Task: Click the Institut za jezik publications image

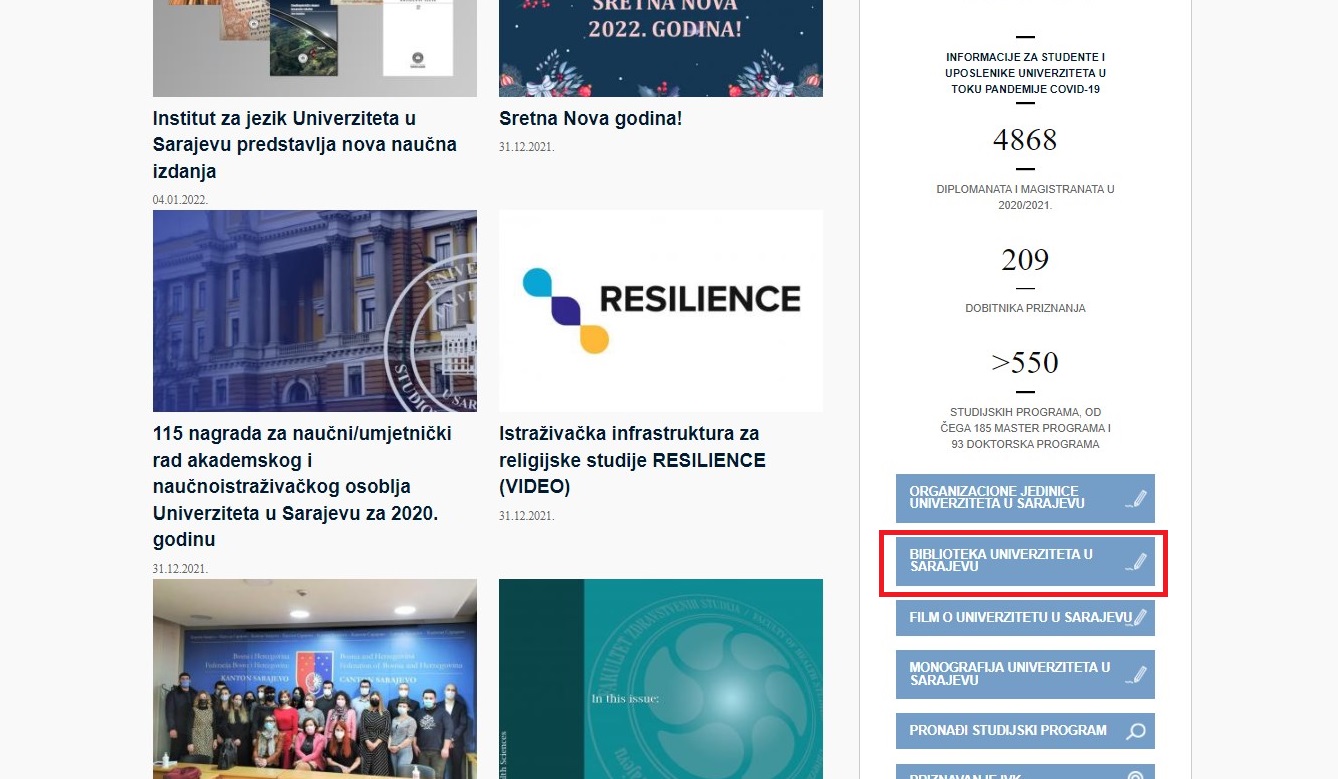Action: [314, 48]
